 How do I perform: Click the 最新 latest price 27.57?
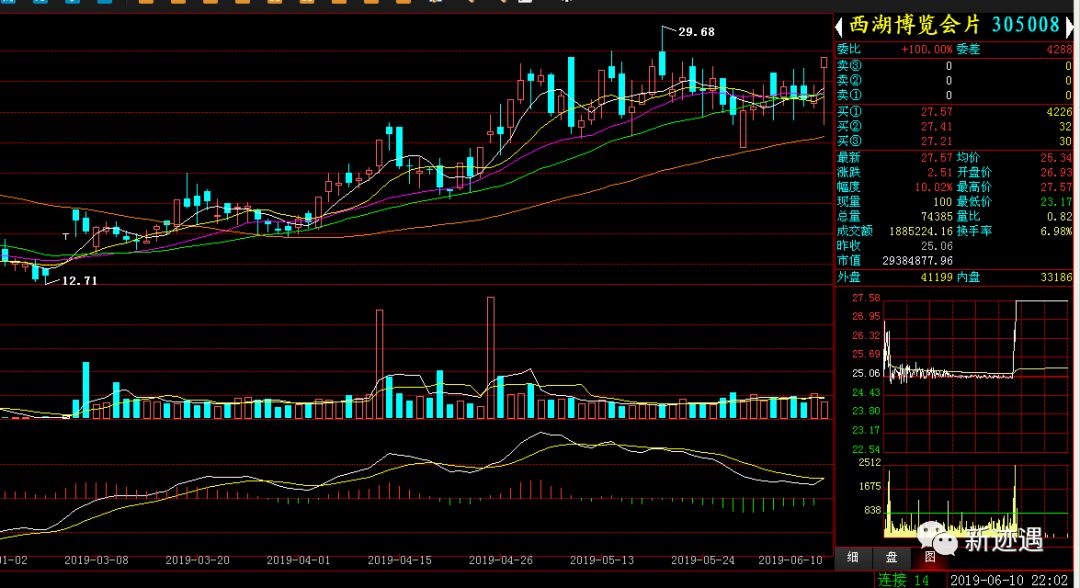[937, 158]
